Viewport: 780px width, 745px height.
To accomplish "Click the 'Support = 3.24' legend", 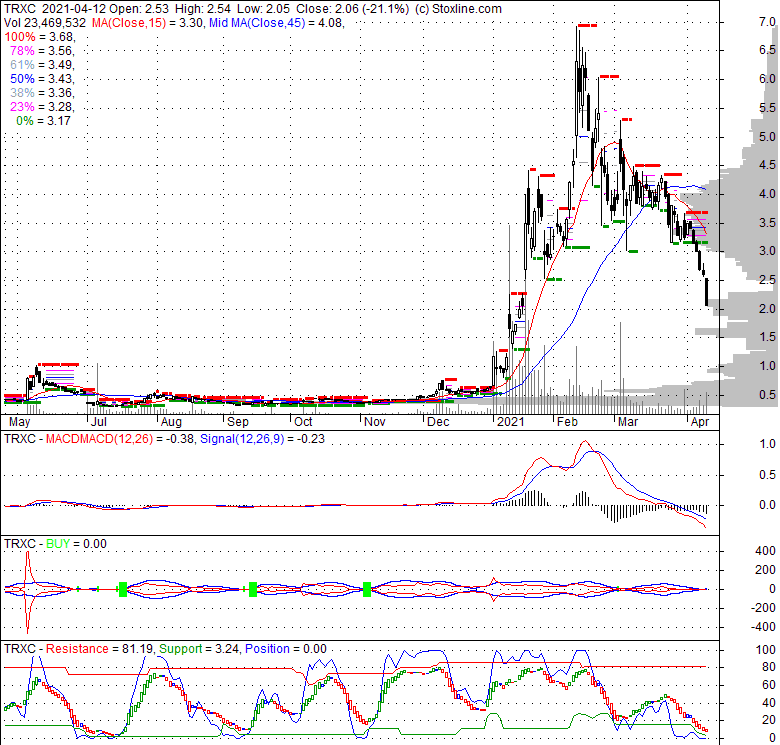I will pyautogui.click(x=200, y=649).
